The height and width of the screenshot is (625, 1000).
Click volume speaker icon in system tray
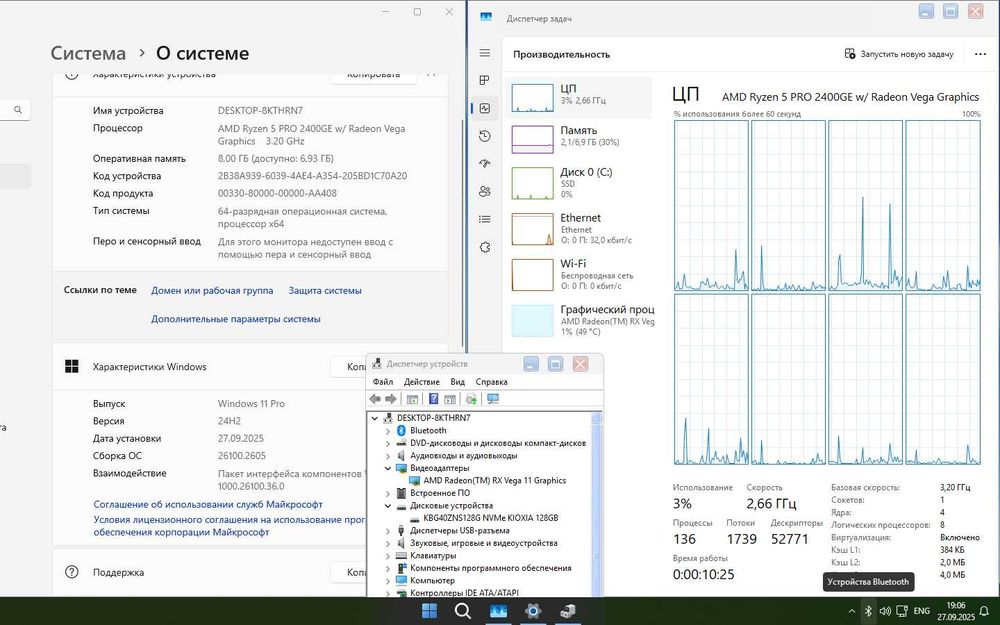click(885, 611)
